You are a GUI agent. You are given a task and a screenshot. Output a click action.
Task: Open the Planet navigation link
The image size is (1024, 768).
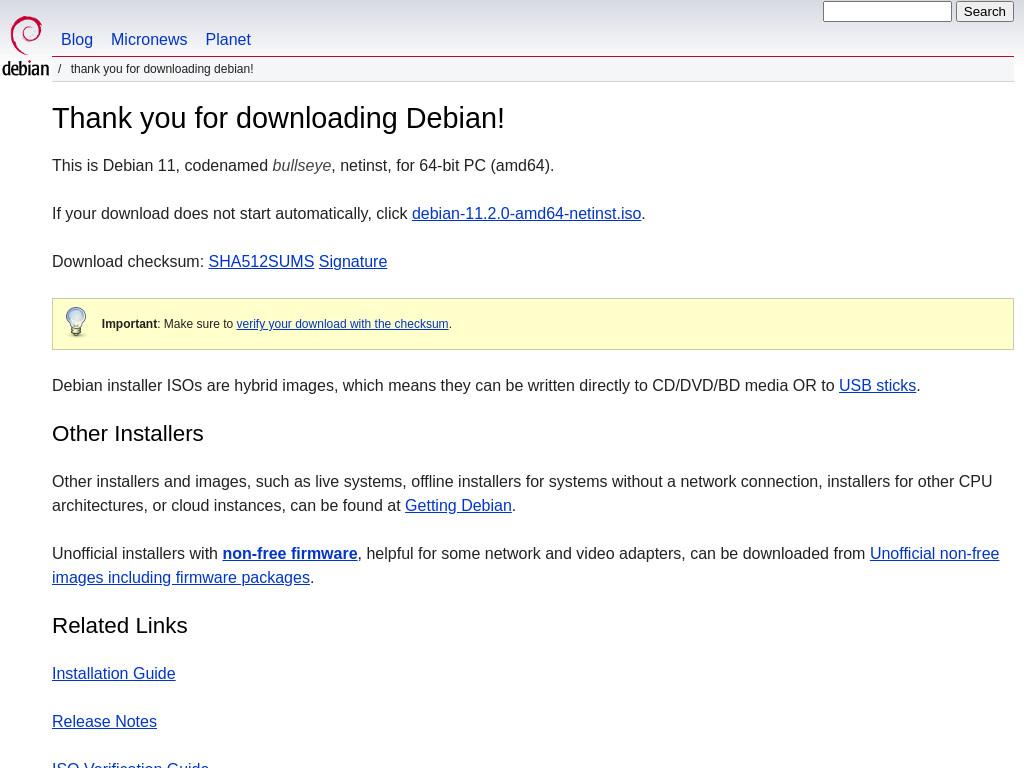pyautogui.click(x=228, y=39)
